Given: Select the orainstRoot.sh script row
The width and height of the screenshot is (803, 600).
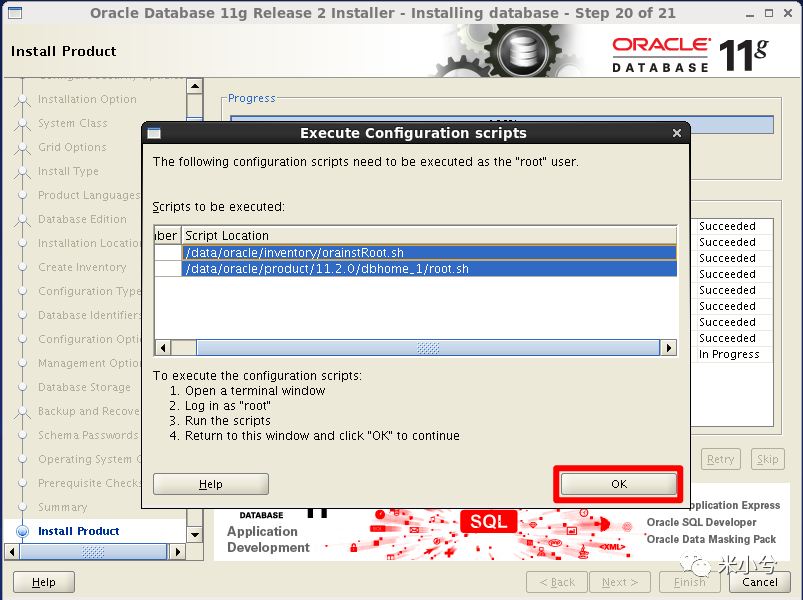Looking at the screenshot, I should pos(429,253).
